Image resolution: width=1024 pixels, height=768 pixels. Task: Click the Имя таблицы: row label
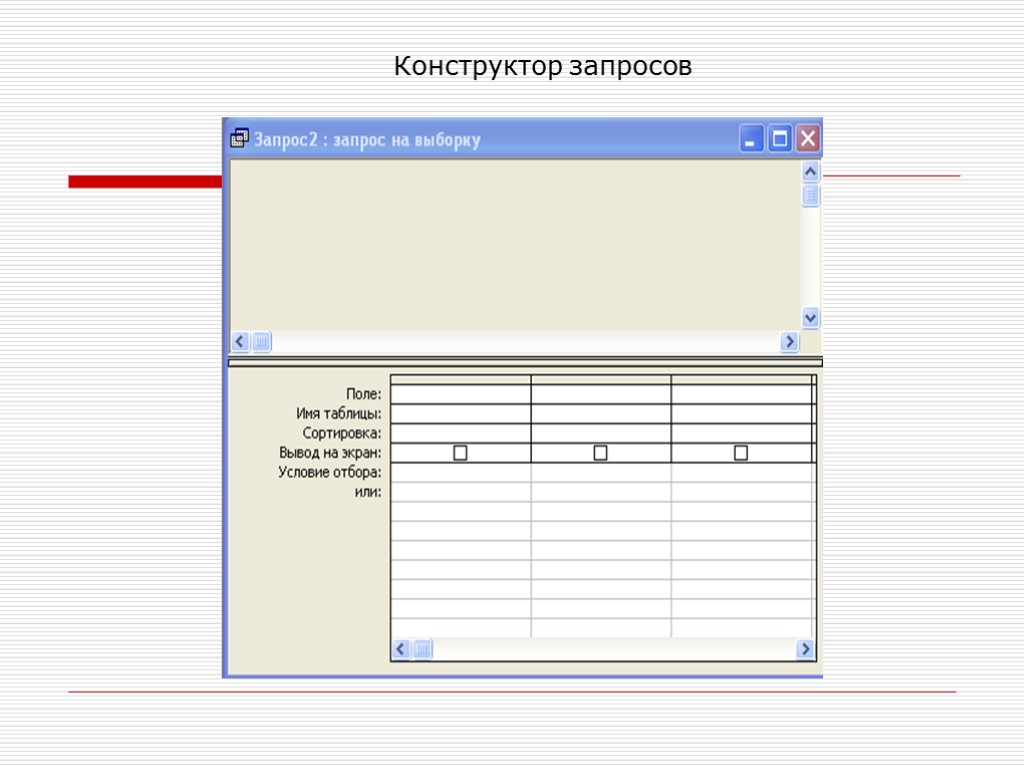pyautogui.click(x=338, y=413)
